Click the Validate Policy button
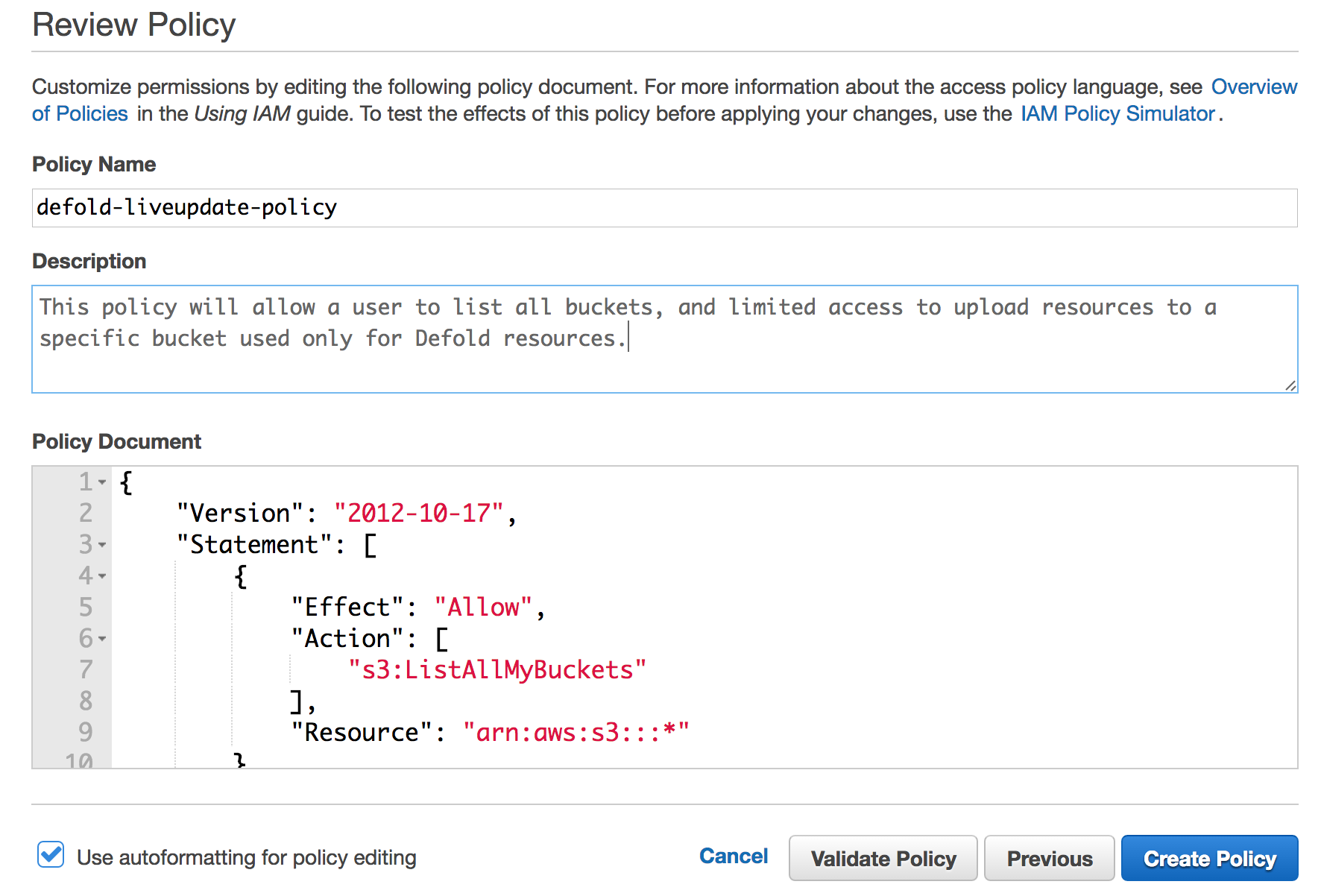 tap(883, 858)
